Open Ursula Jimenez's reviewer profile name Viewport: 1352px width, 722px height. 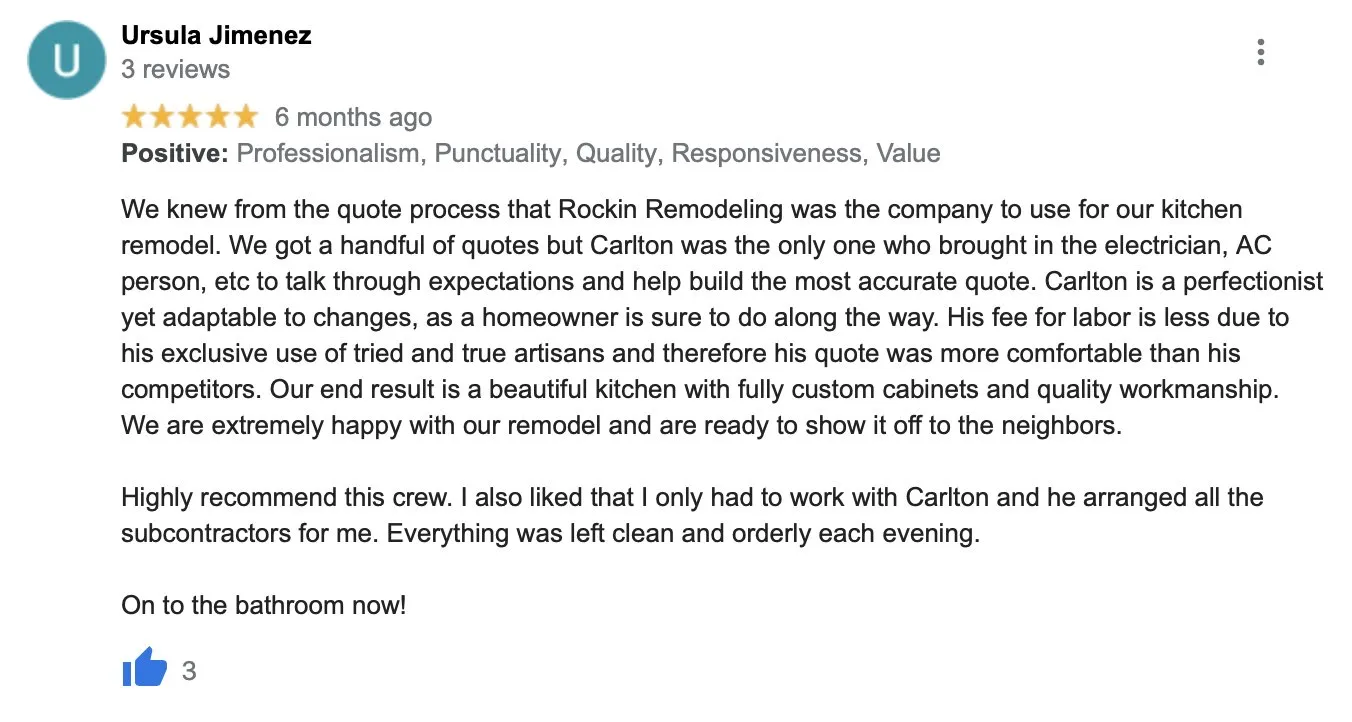[216, 35]
